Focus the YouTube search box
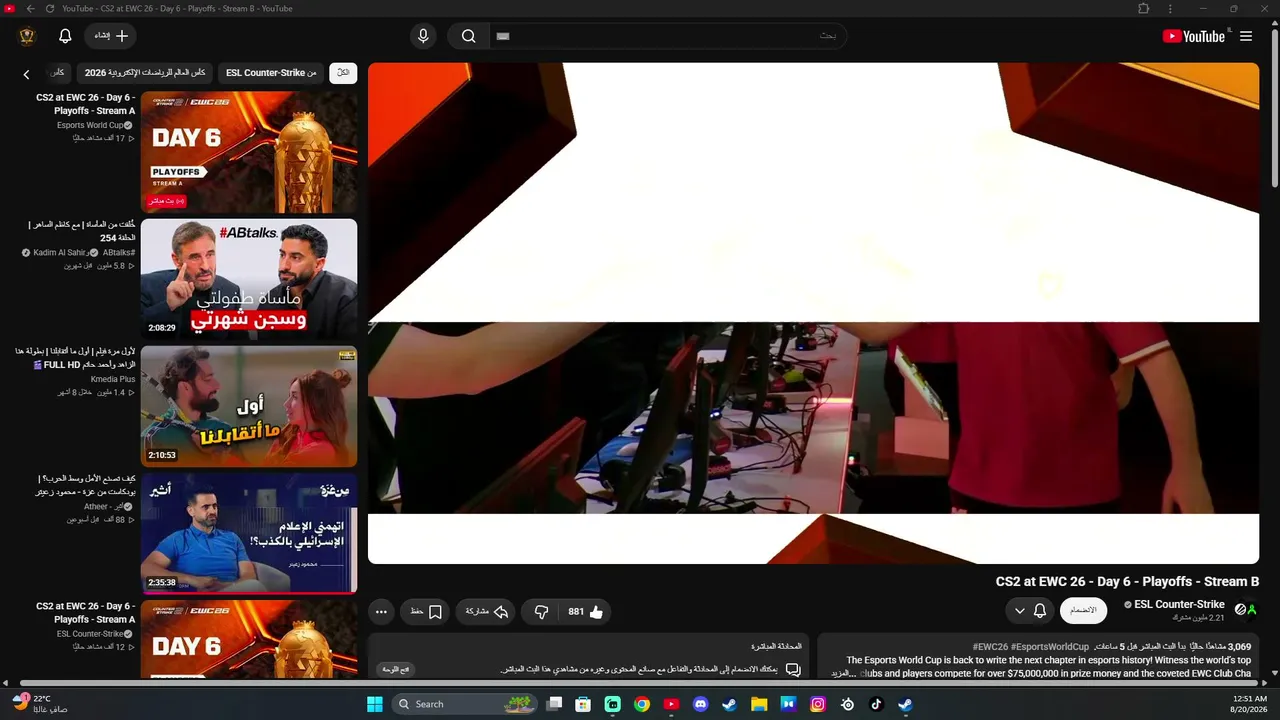The width and height of the screenshot is (1280, 720). point(668,36)
